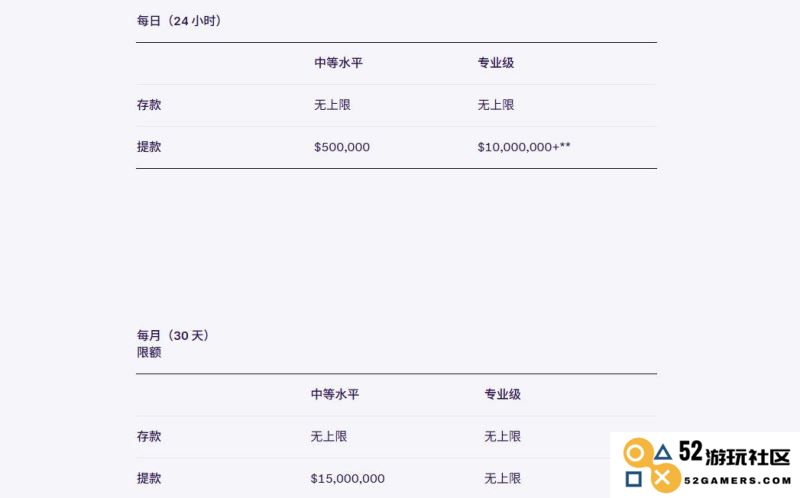The height and width of the screenshot is (498, 800).
Task: Click the 52GAMERS.COM watermark logo
Action: (707, 465)
